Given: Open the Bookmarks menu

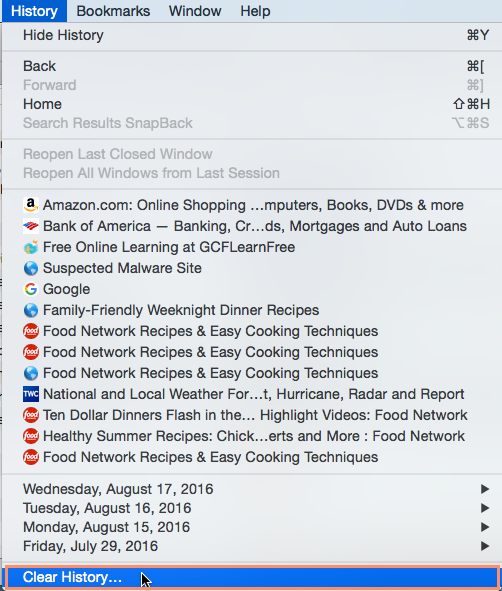Looking at the screenshot, I should tap(113, 11).
